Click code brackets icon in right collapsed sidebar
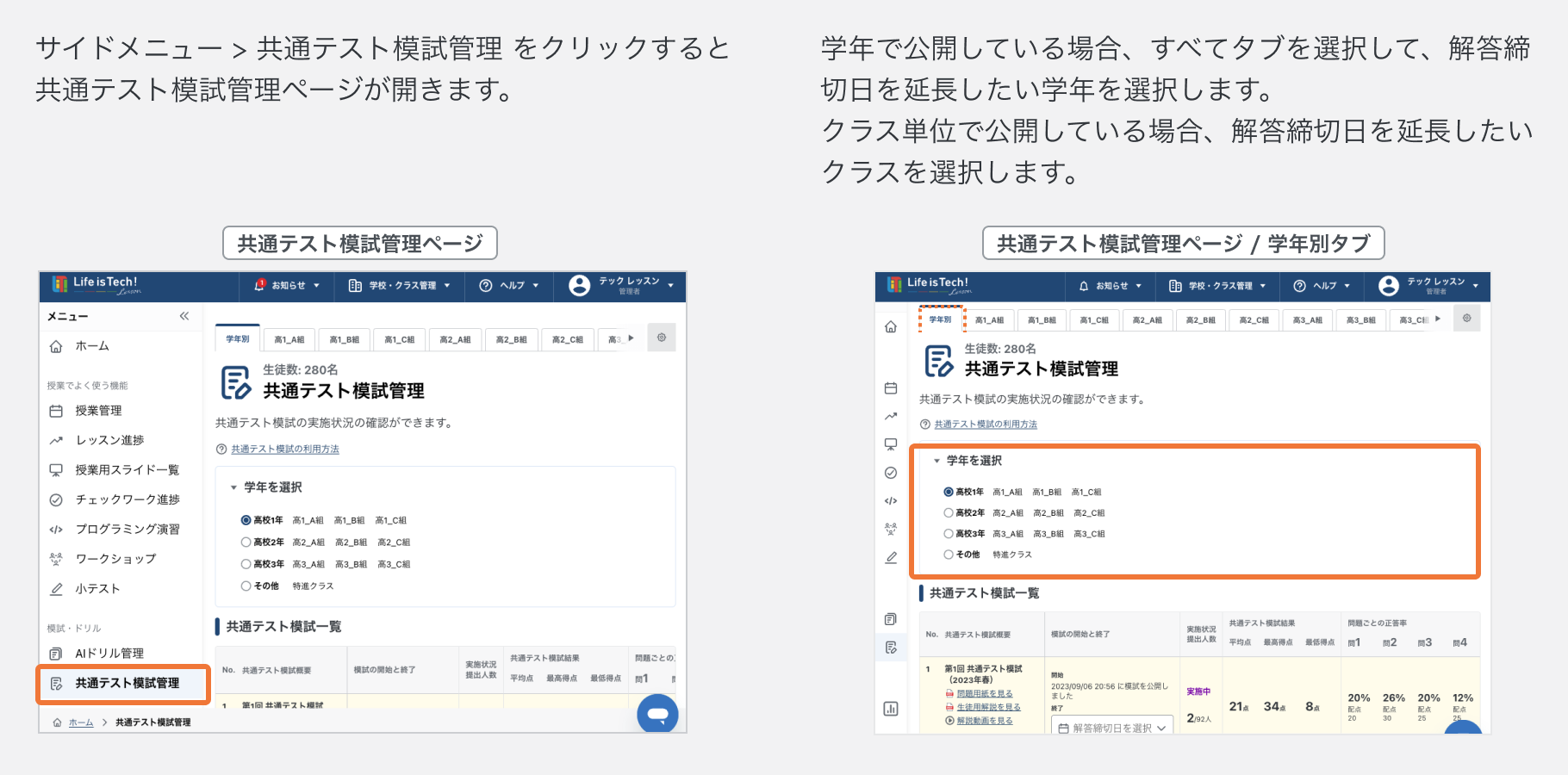Viewport: 1568px width, 775px height. (x=891, y=500)
